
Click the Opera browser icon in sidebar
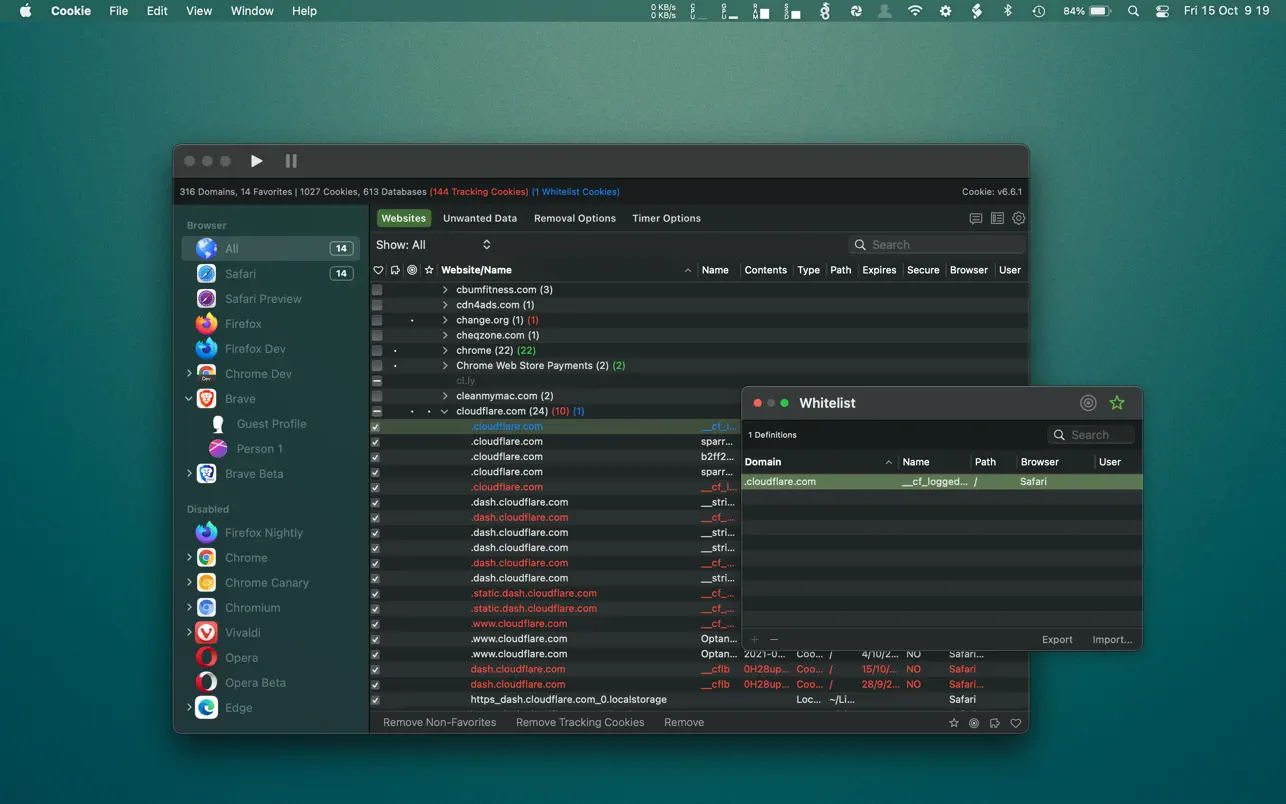(x=207, y=658)
